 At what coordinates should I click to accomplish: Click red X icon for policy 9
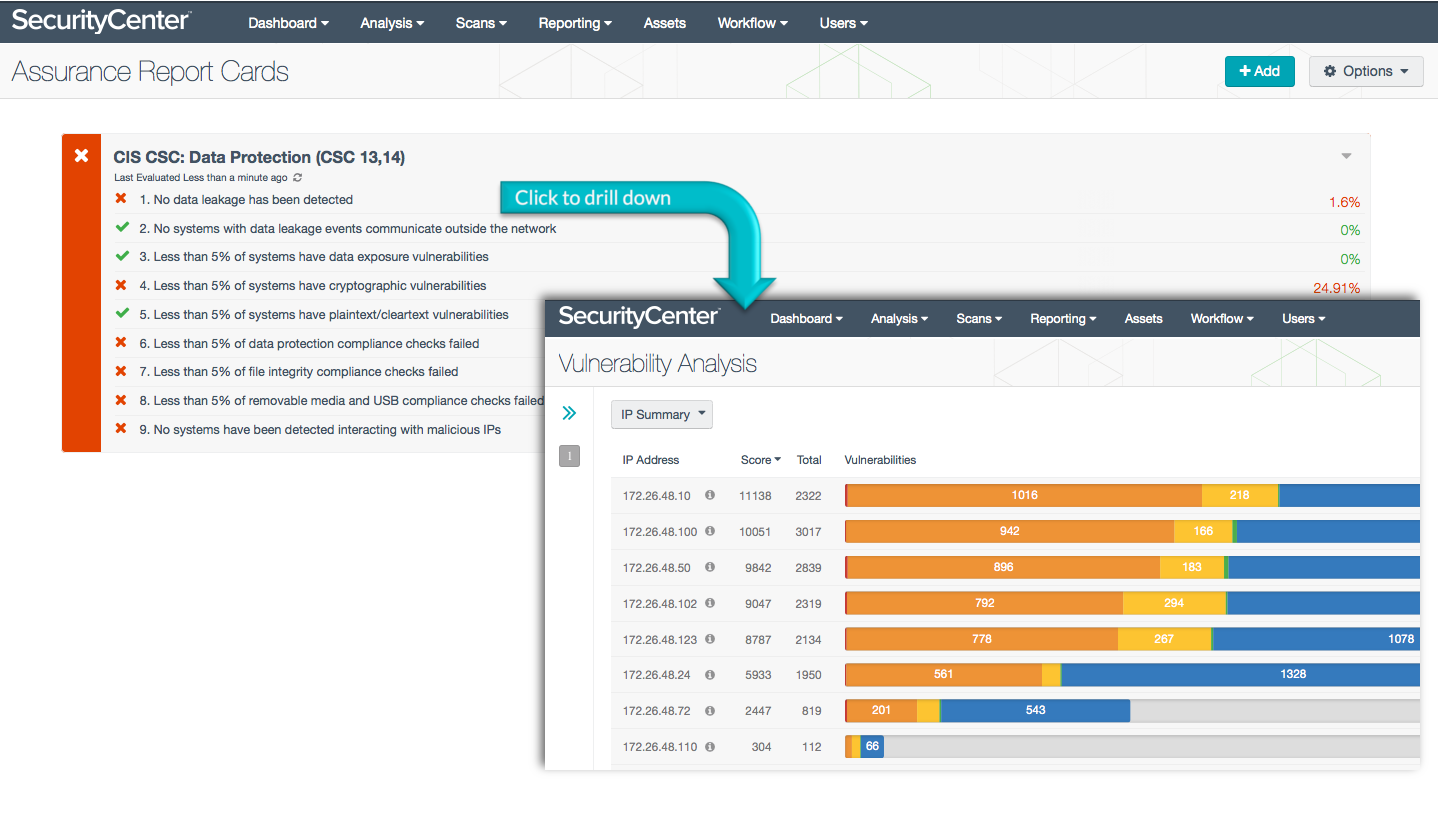pos(121,428)
